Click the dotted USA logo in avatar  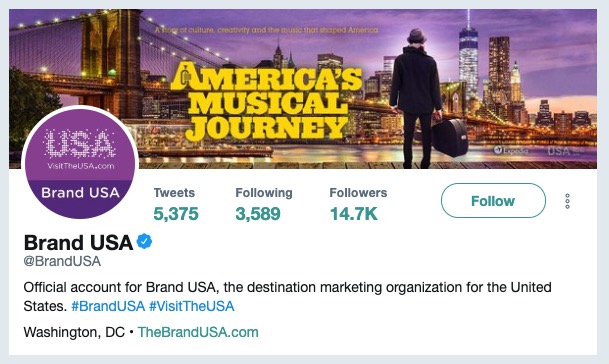[x=80, y=143]
